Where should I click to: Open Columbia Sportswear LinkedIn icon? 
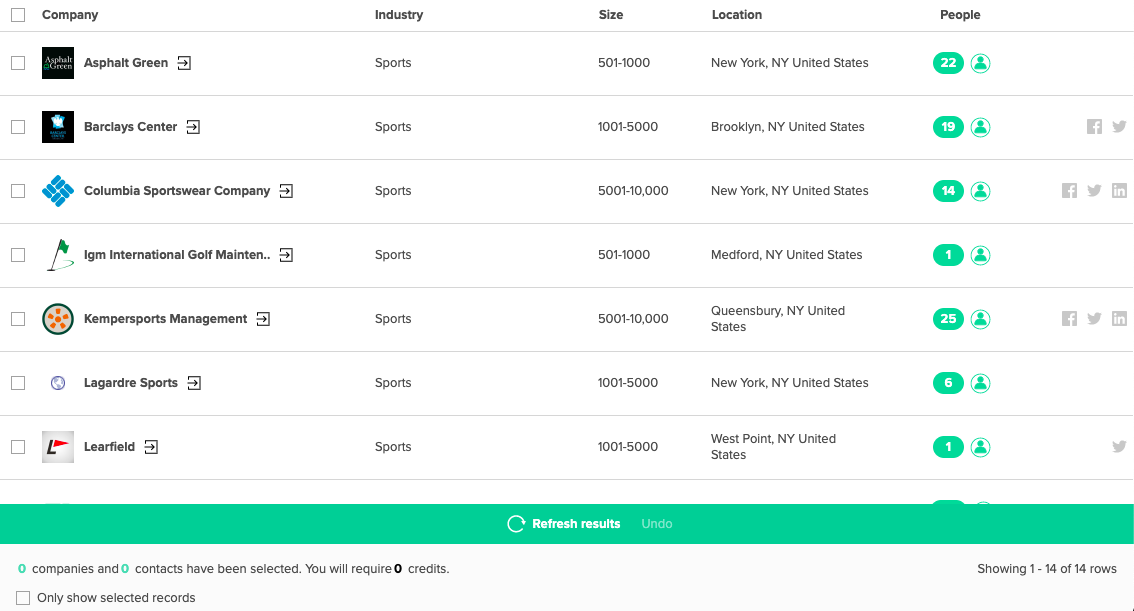[1119, 191]
